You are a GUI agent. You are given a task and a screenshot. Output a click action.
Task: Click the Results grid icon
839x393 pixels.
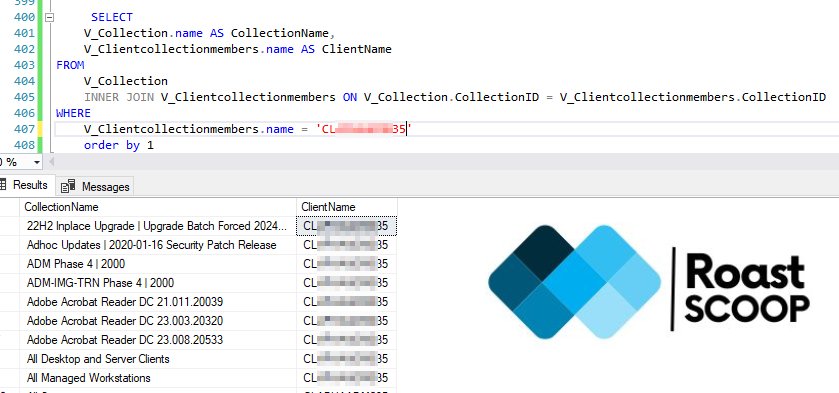[x=3, y=185]
